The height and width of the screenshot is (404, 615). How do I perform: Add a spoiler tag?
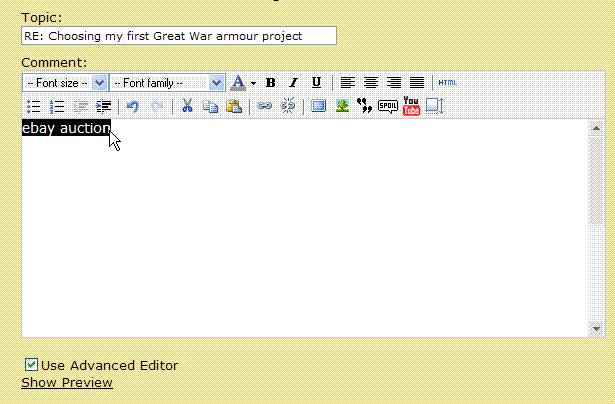click(x=388, y=106)
